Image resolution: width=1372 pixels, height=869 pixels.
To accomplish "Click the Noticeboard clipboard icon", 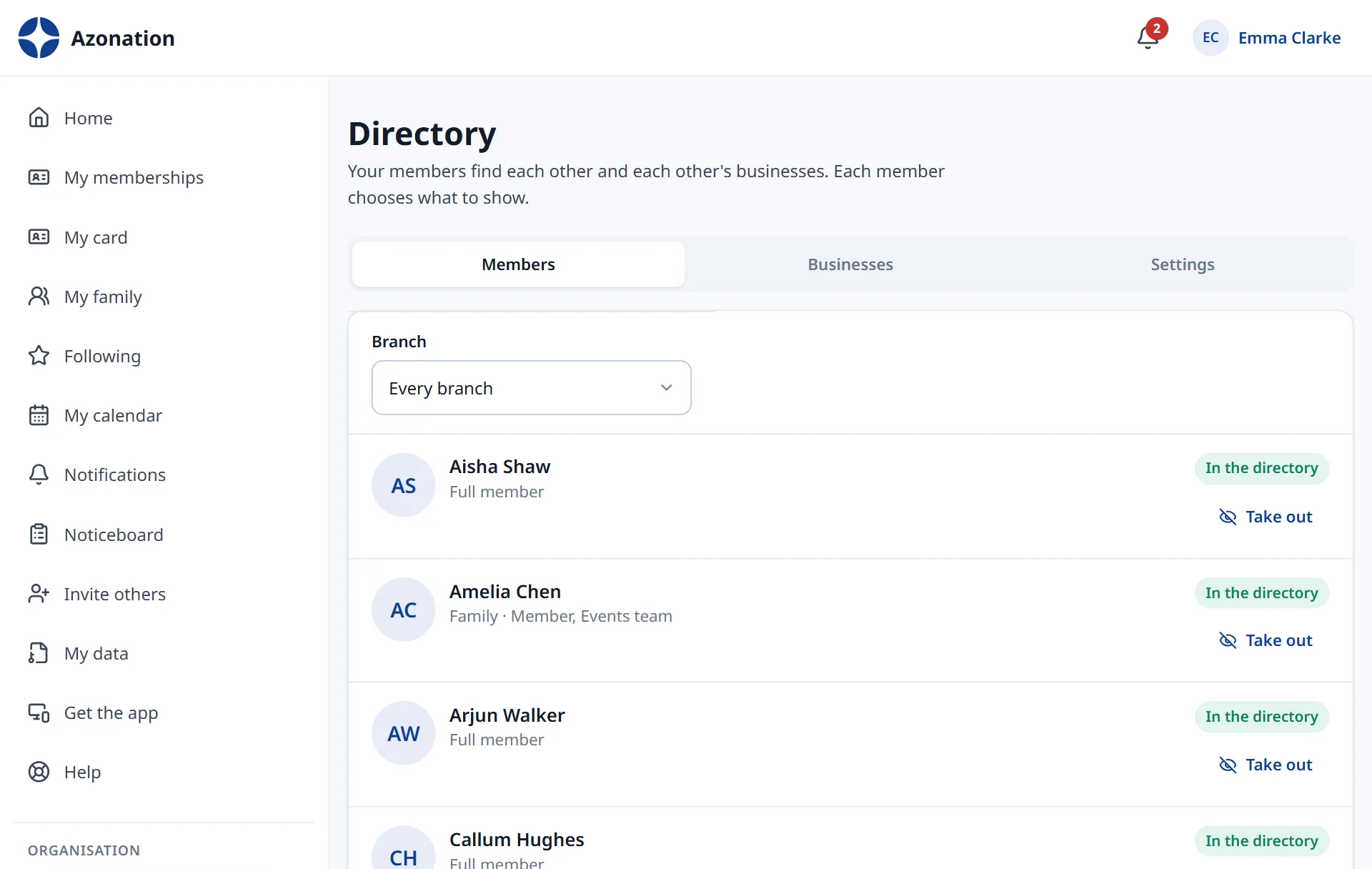I will [x=39, y=535].
